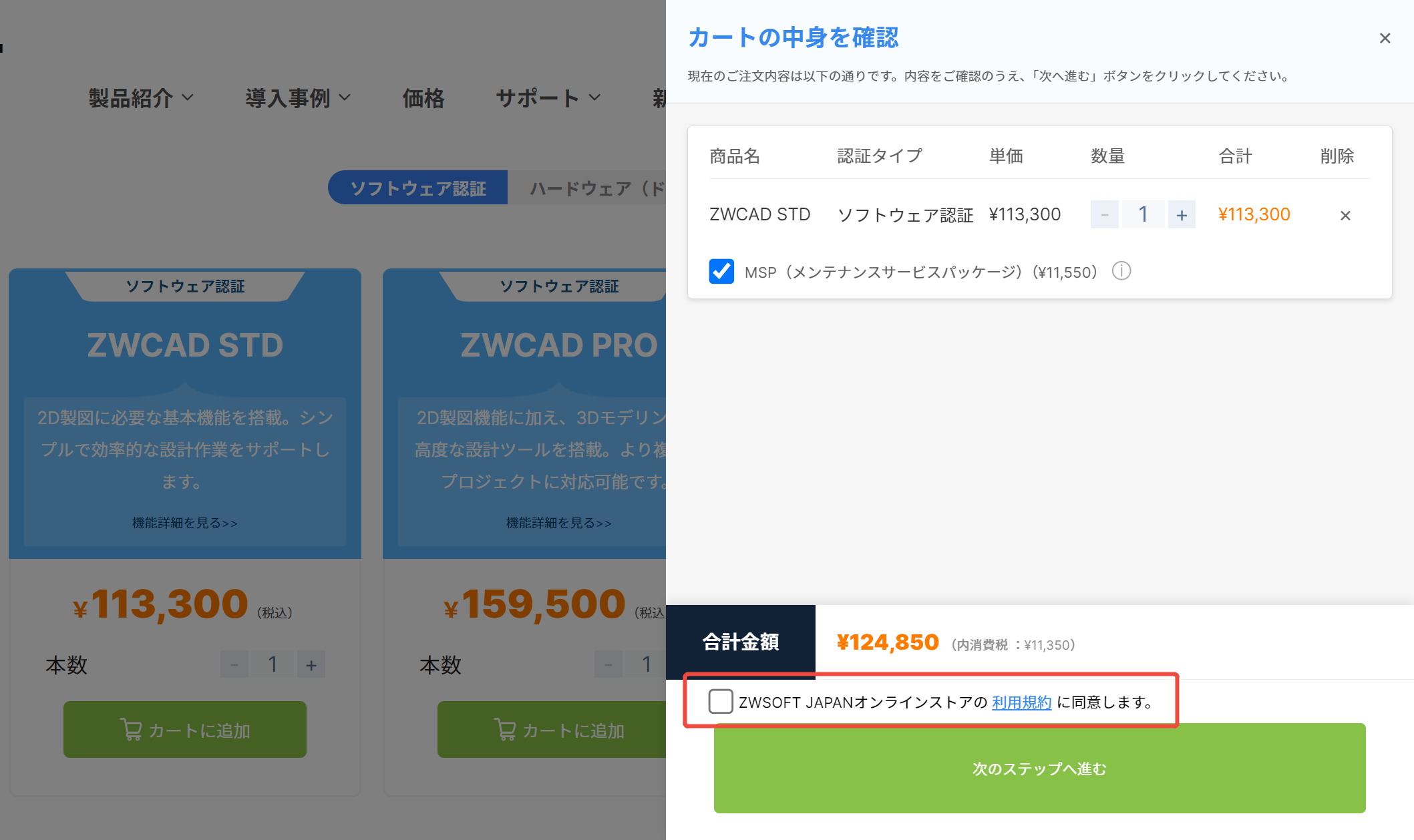
Task: Click the ZWCAD STD item total ¥113,300
Action: click(1254, 214)
